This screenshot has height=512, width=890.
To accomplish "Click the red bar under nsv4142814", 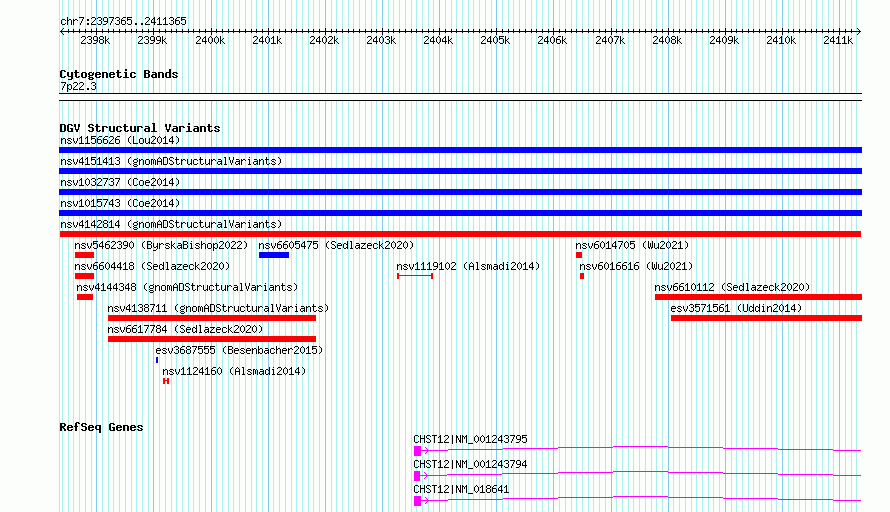I will pyautogui.click(x=460, y=234).
